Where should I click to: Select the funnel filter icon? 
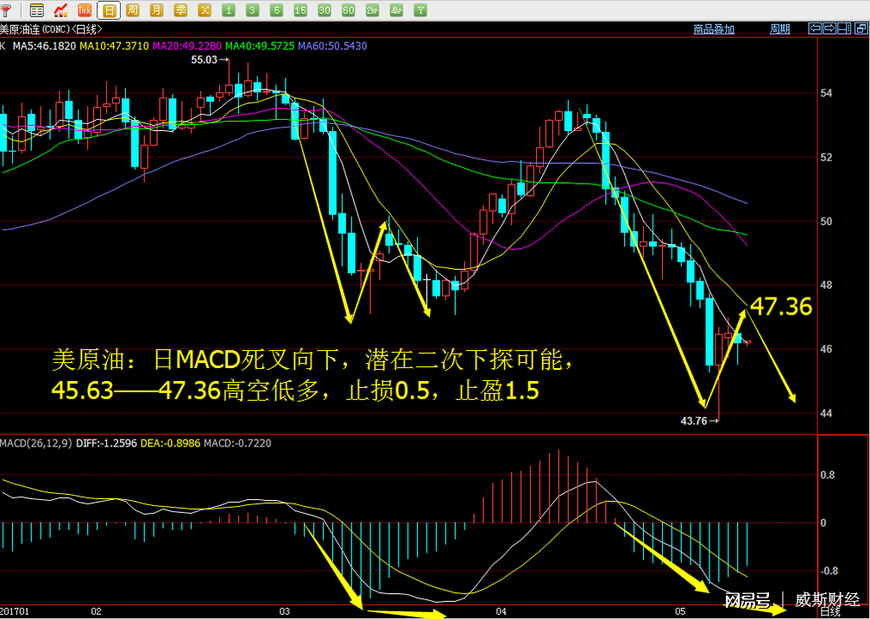pos(8,9)
